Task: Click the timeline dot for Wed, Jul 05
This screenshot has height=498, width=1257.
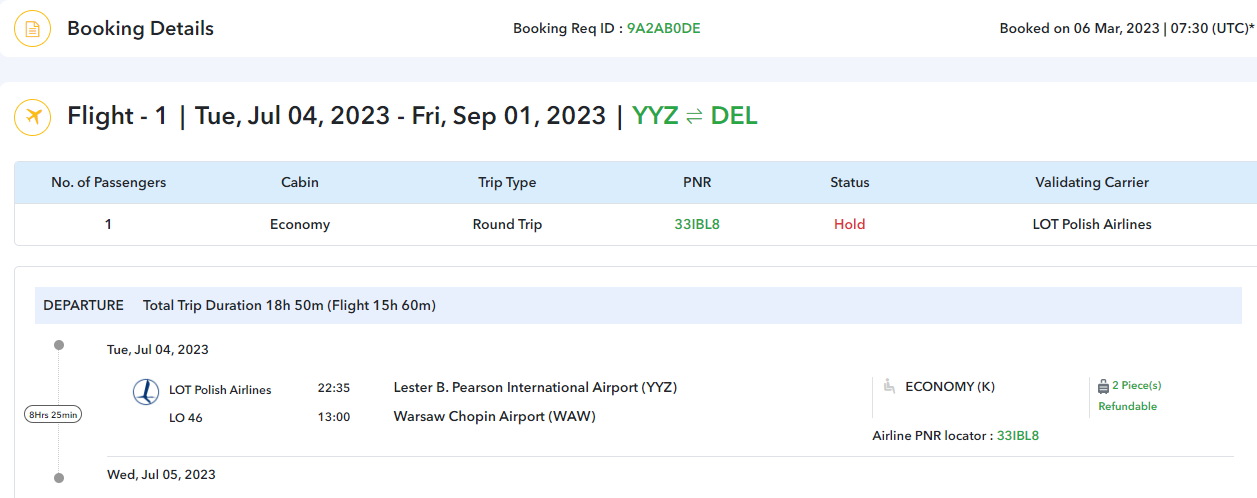Action: [x=59, y=477]
